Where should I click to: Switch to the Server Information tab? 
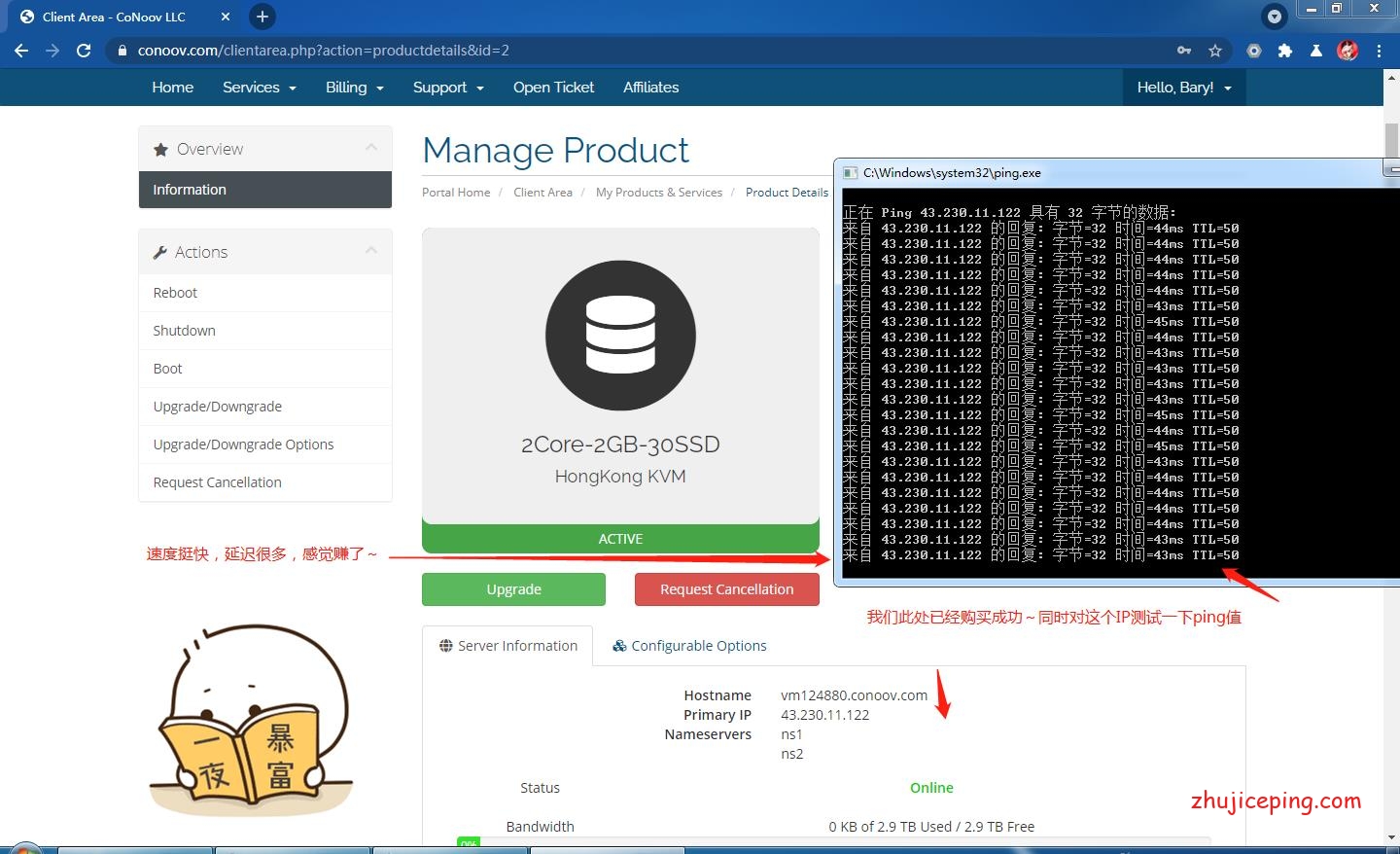coord(507,646)
